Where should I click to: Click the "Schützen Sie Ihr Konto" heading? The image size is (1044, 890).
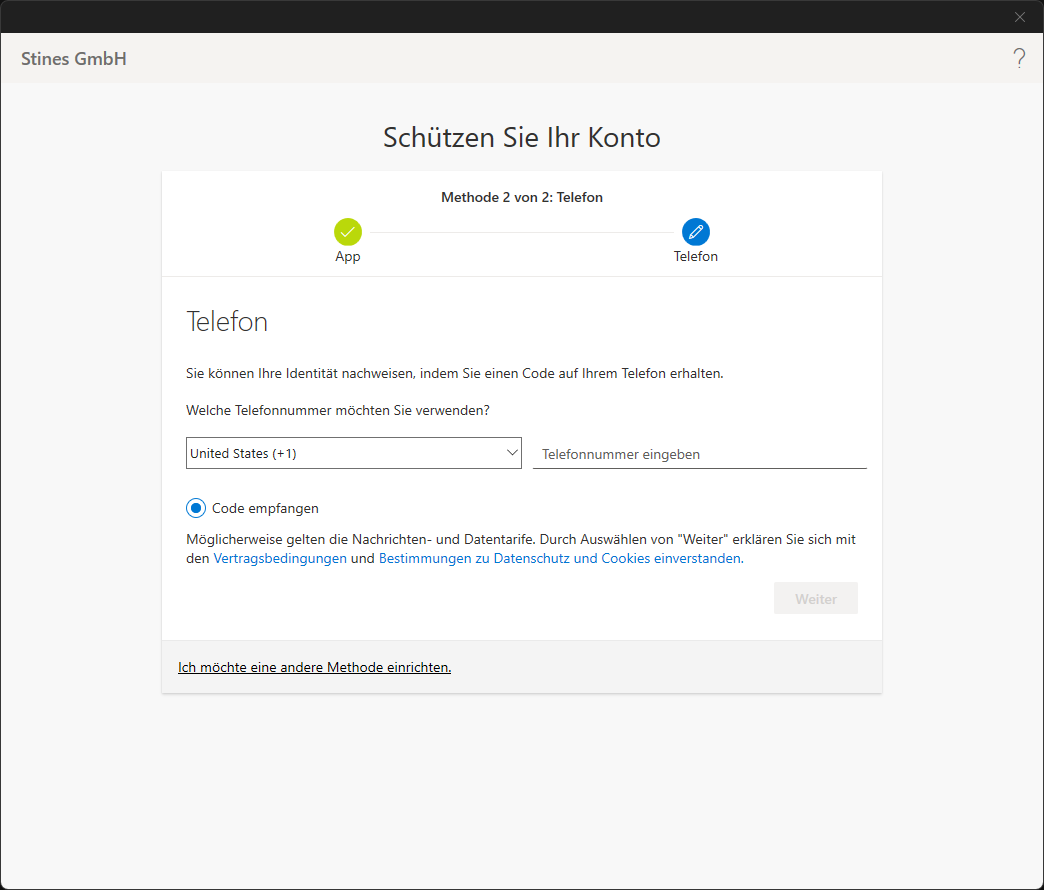(x=522, y=137)
